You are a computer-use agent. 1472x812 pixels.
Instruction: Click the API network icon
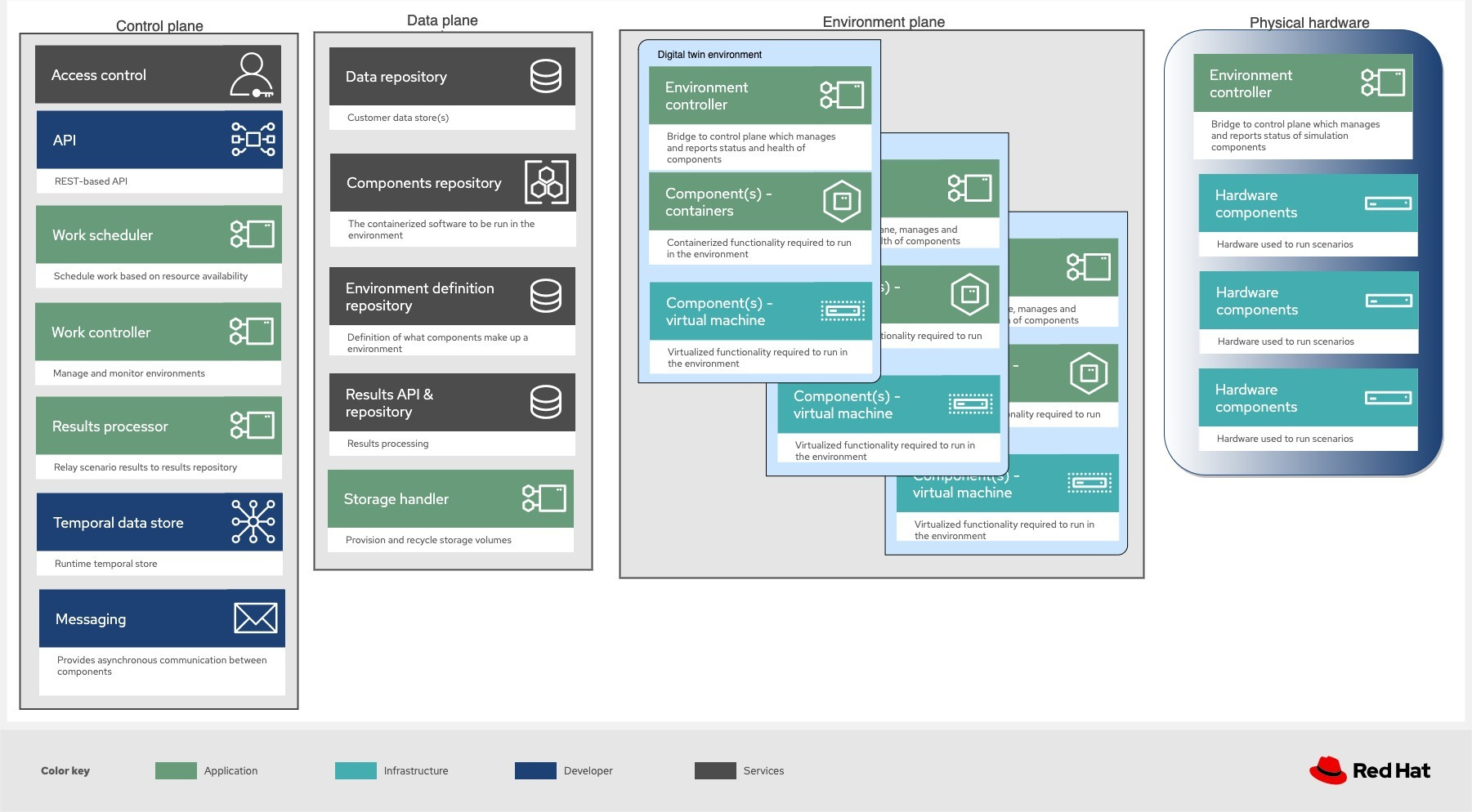pos(253,140)
